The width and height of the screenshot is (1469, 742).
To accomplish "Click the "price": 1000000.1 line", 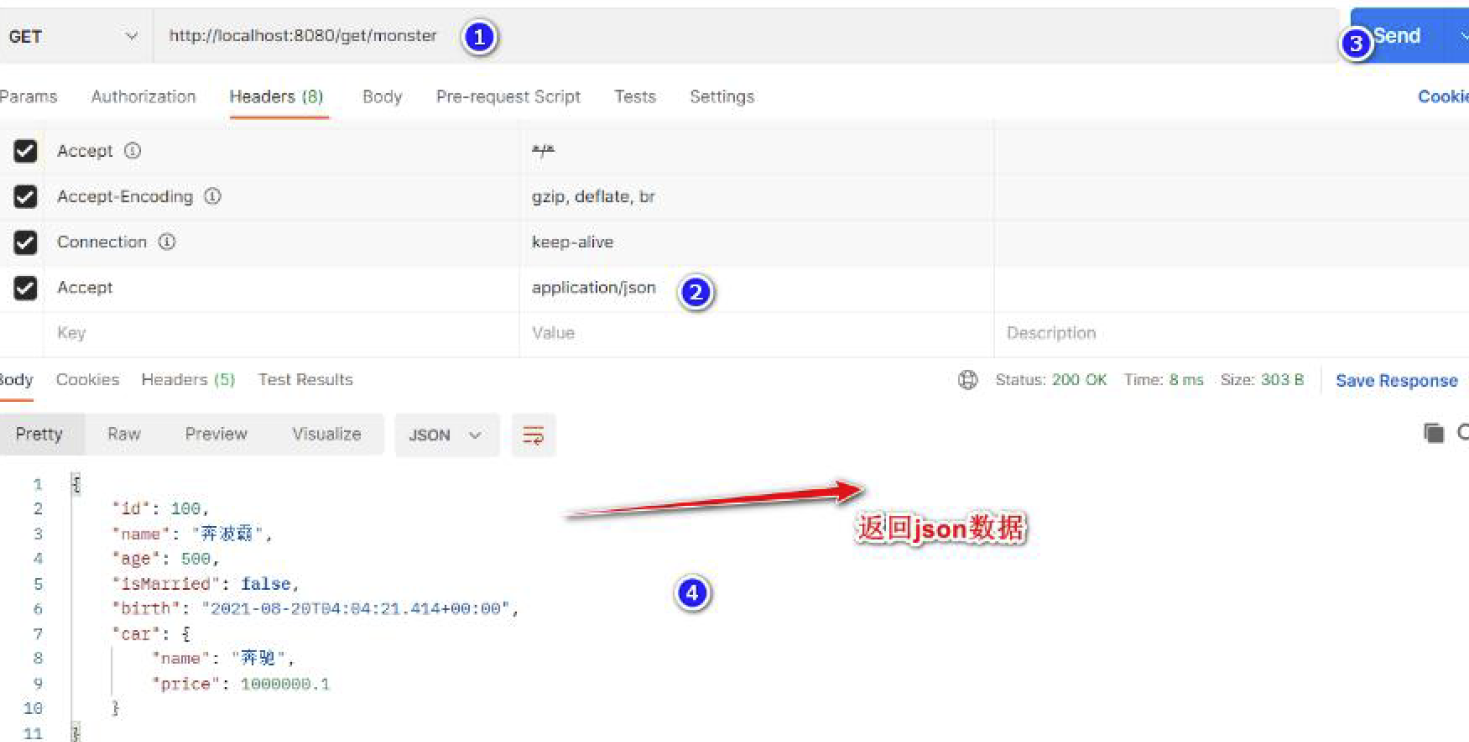I will (240, 684).
